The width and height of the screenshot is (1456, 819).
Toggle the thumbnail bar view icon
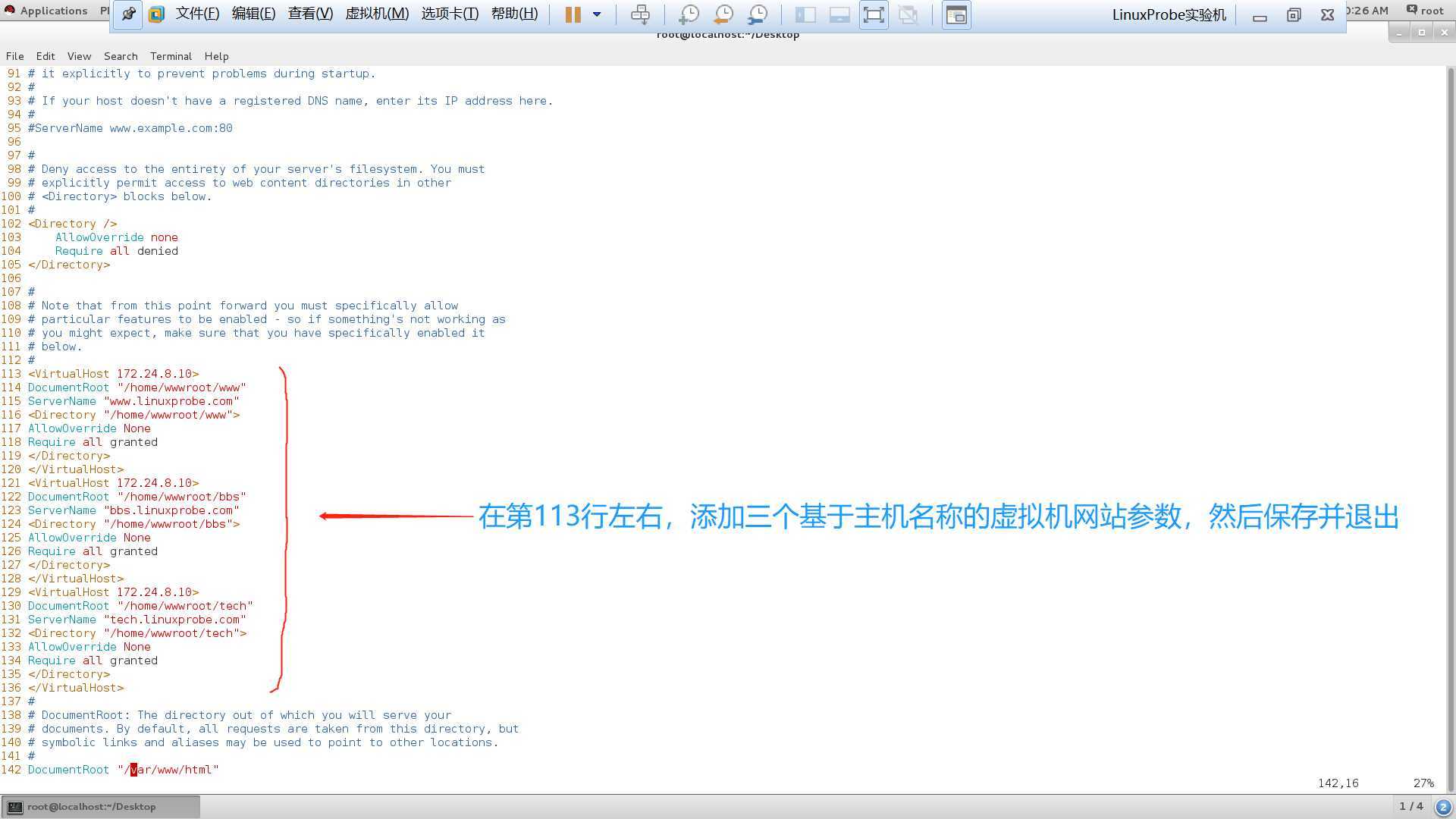tap(839, 14)
